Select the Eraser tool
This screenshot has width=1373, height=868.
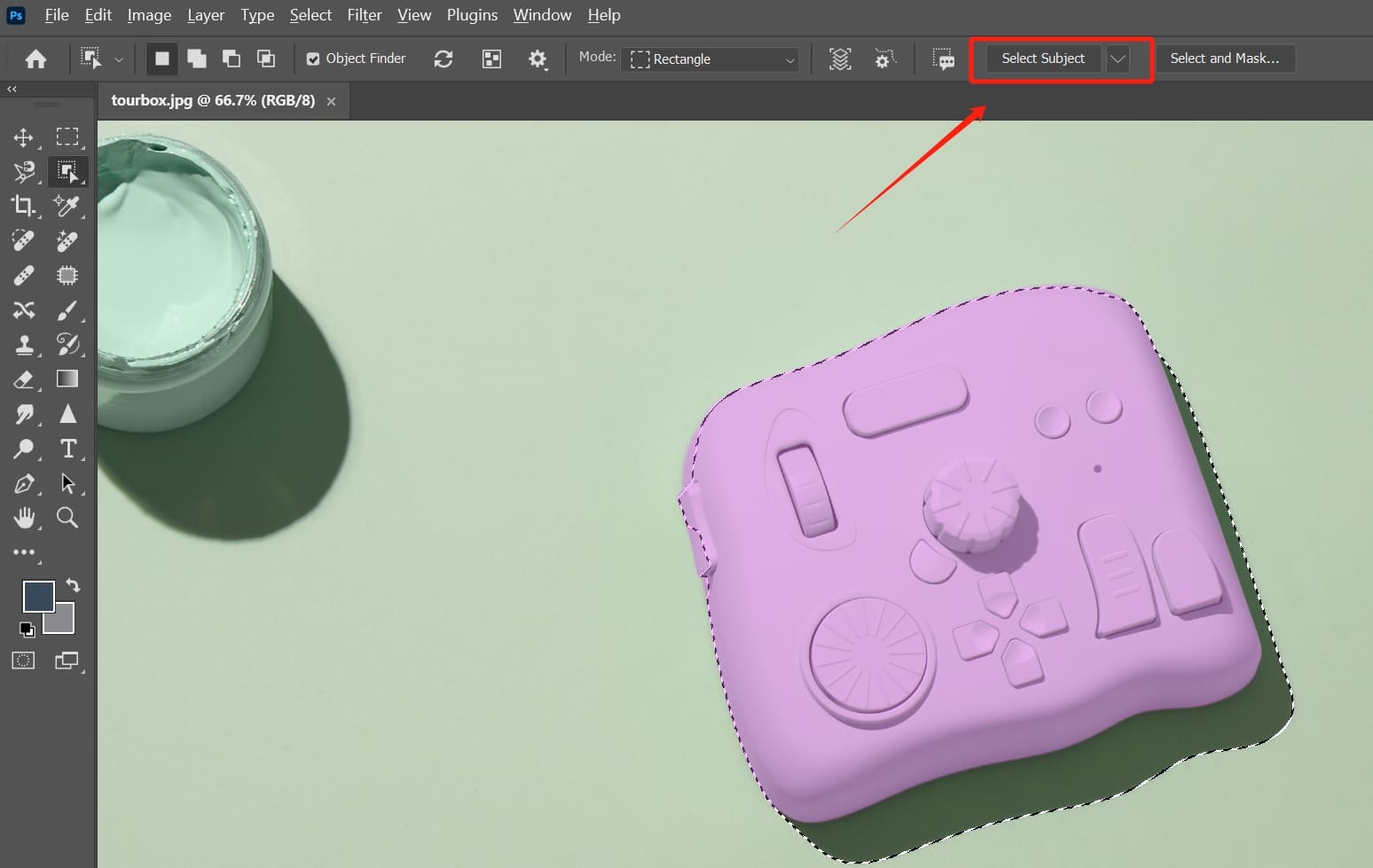tap(24, 379)
